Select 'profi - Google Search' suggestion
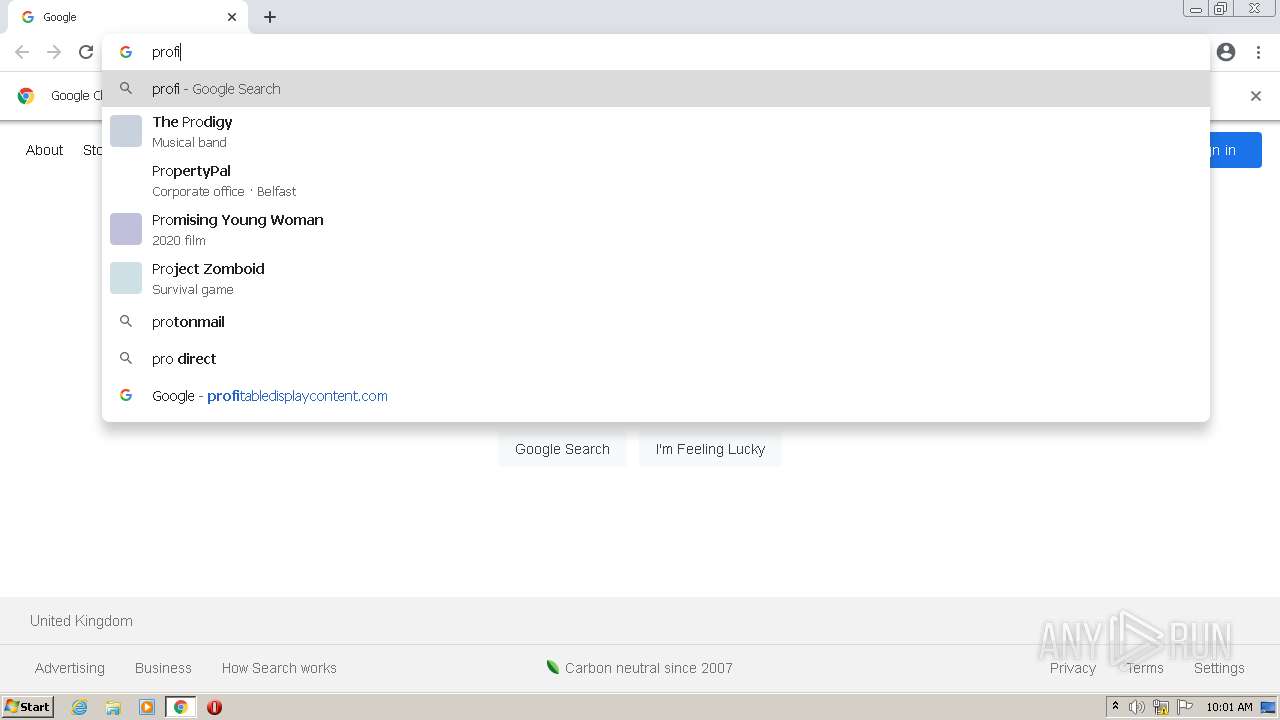This screenshot has width=1280, height=720. click(x=656, y=89)
